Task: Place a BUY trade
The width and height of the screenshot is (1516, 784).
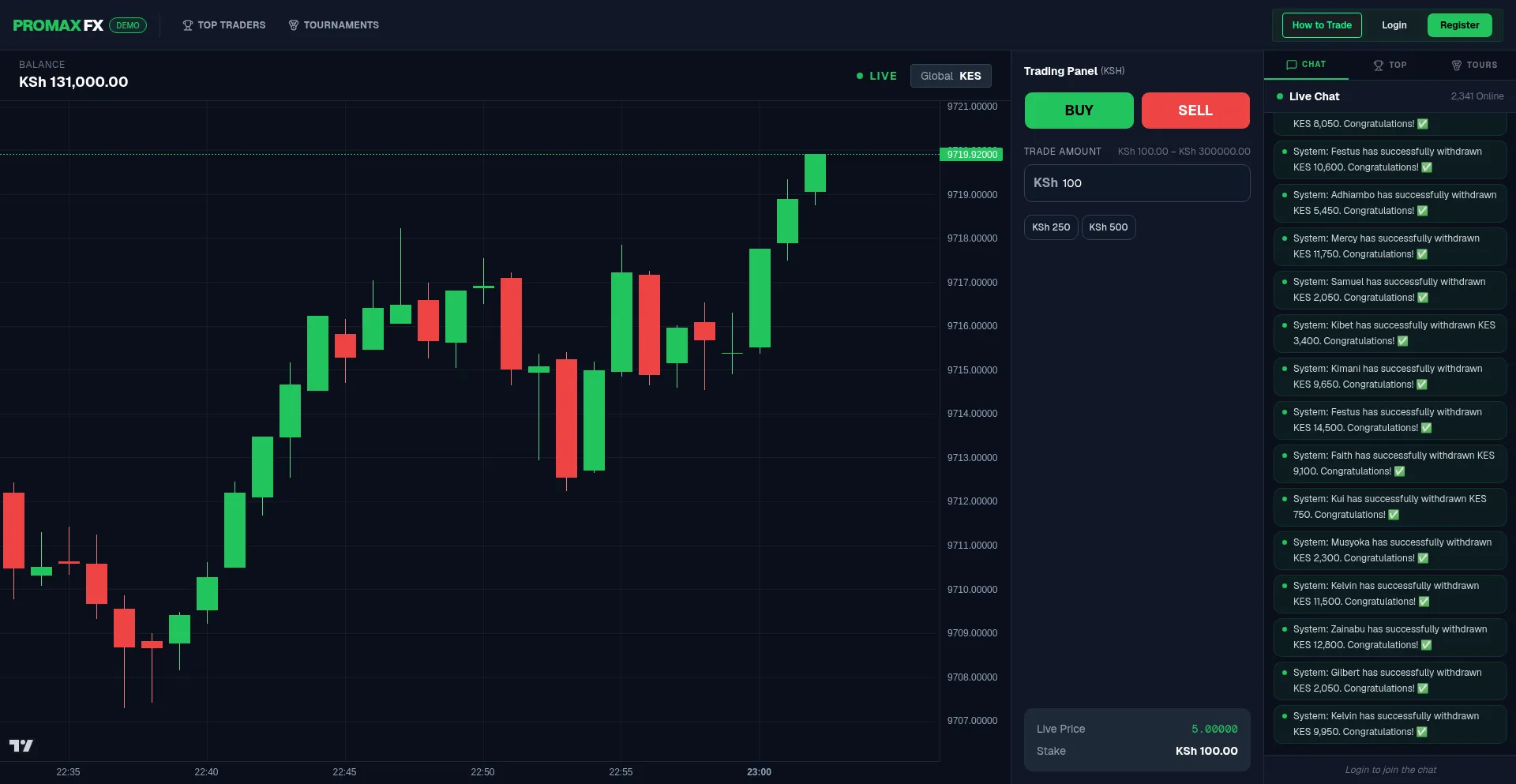Action: 1079,111
